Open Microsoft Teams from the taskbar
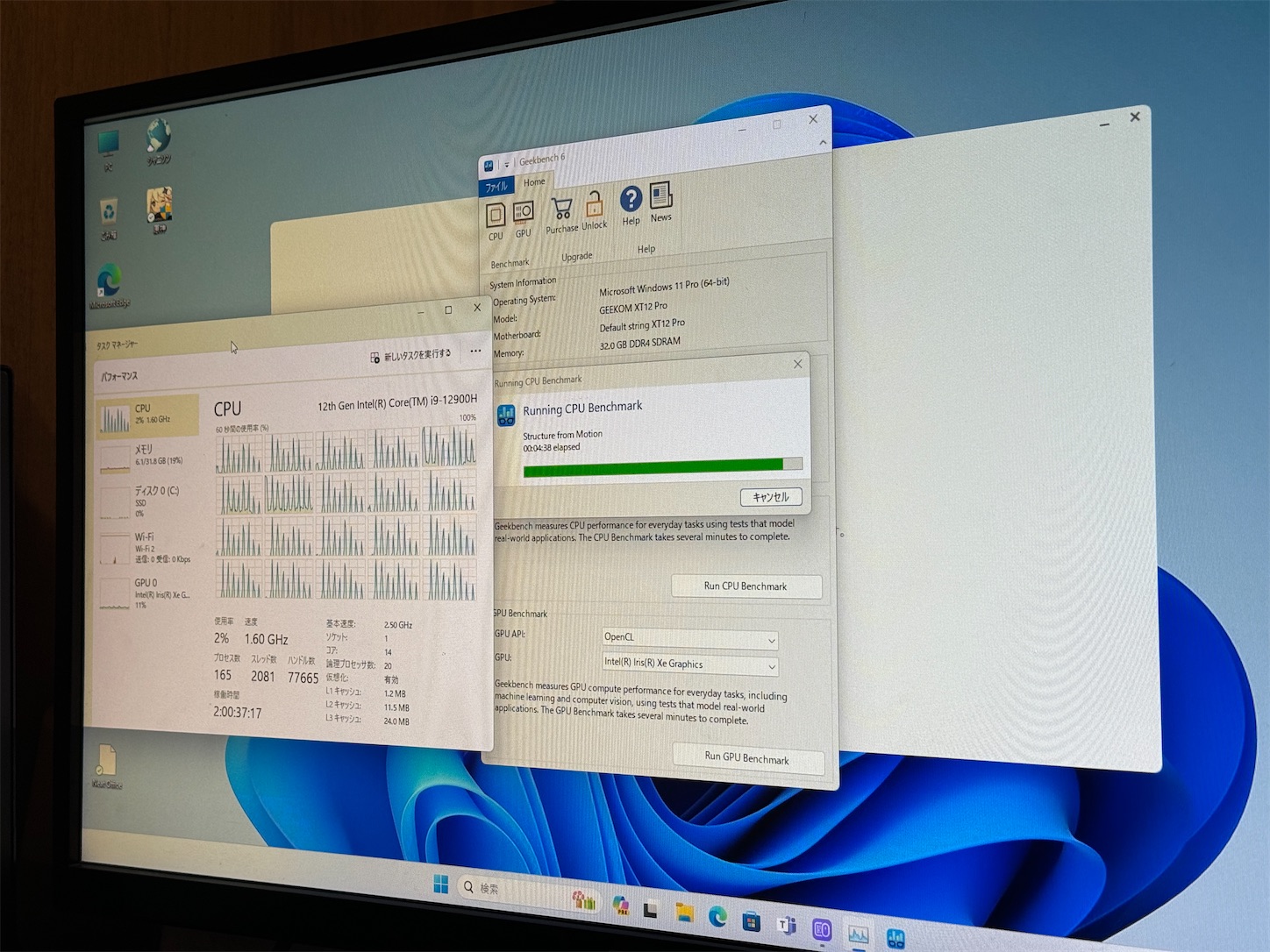The height and width of the screenshot is (952, 1270). 786,926
